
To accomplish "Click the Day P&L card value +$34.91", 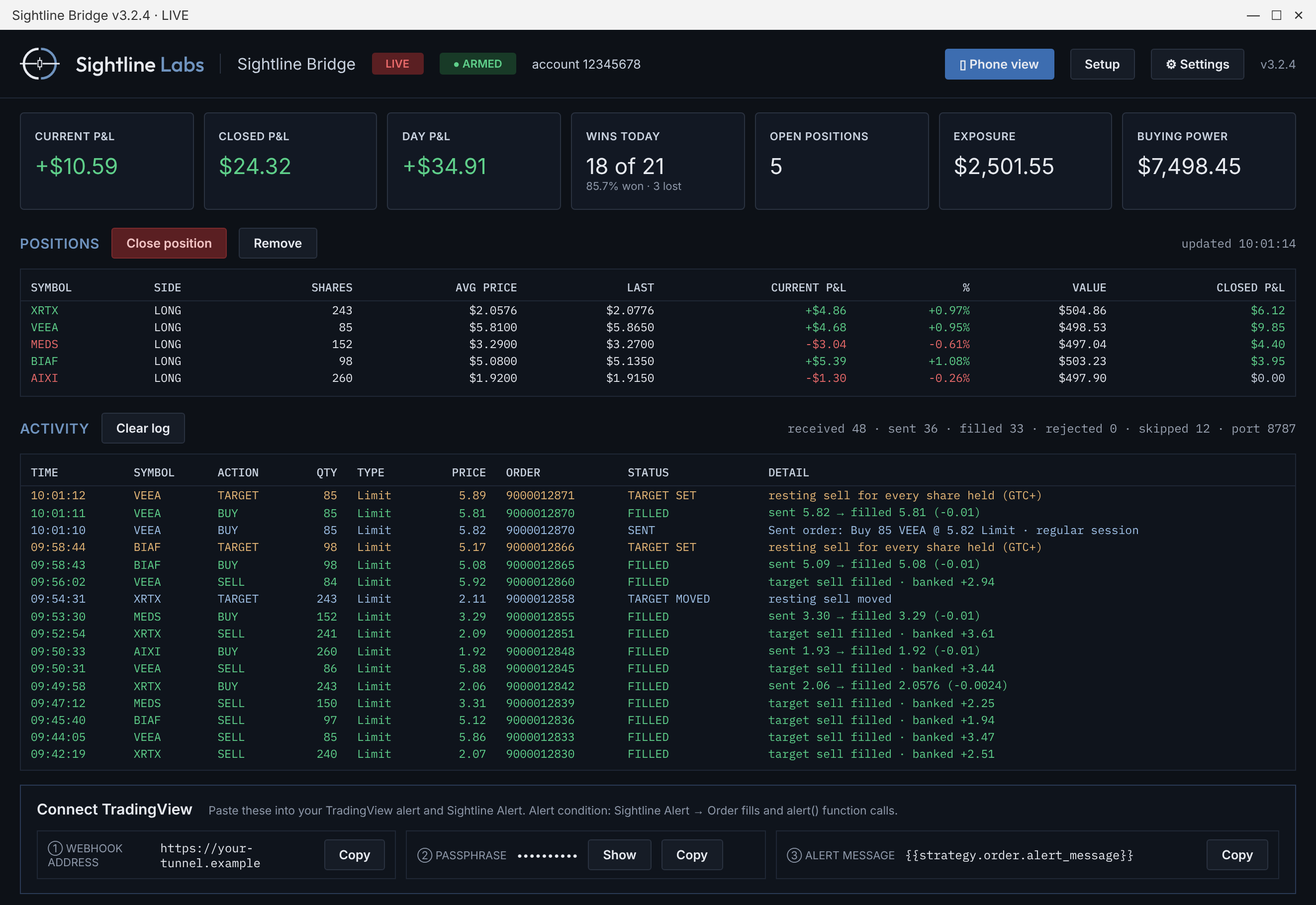I will (x=445, y=166).
